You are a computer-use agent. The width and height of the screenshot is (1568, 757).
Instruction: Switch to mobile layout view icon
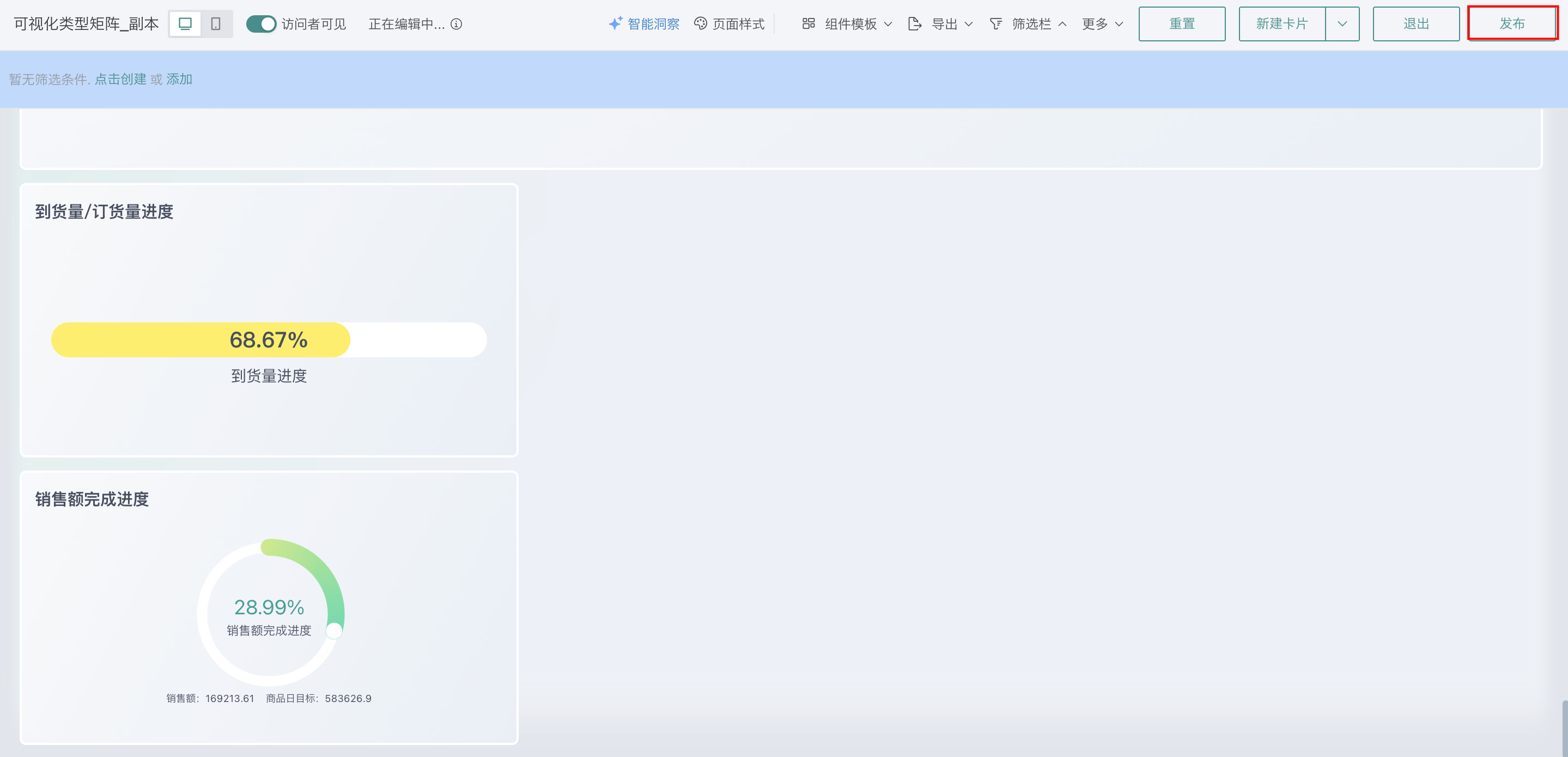(216, 24)
